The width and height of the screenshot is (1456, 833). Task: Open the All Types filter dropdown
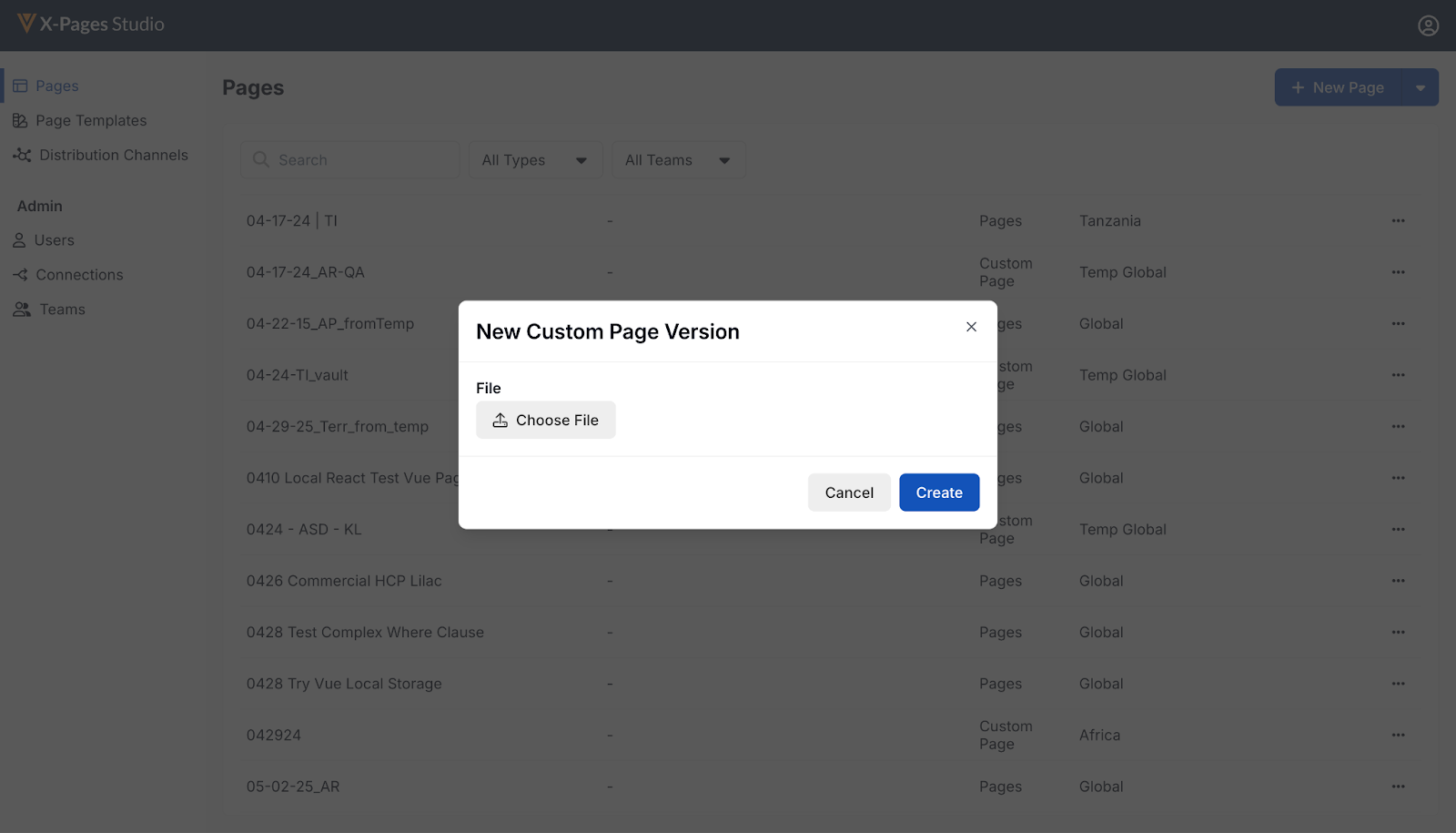(534, 160)
